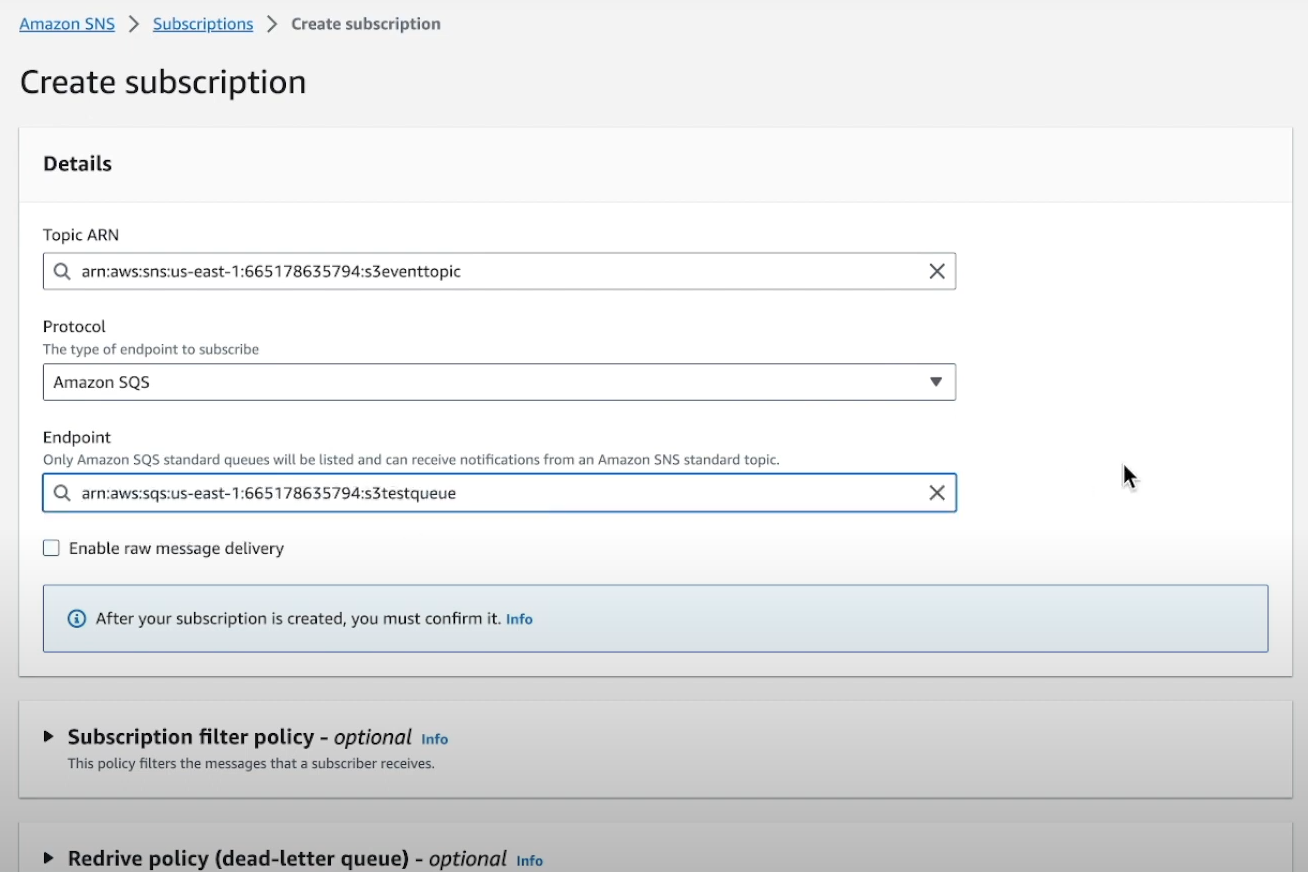
Task: Click the info circle icon in notice
Action: pyautogui.click(x=76, y=619)
